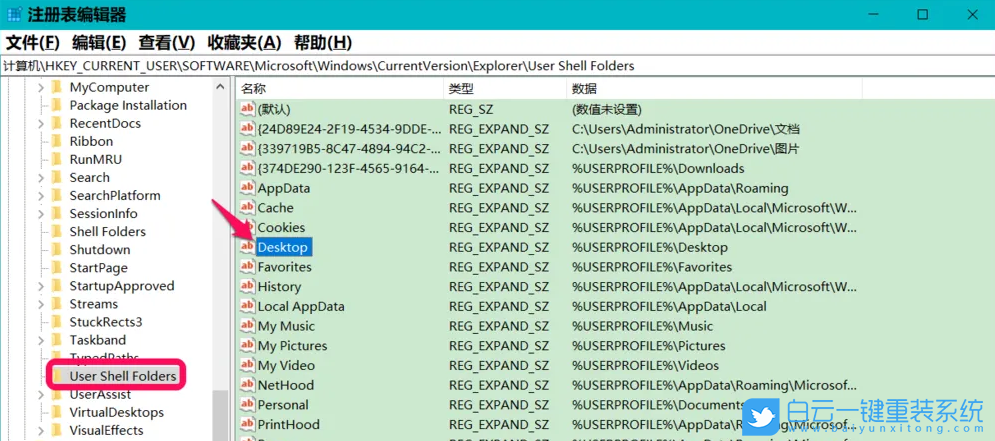The width and height of the screenshot is (995, 441).
Task: Click the Registry Editor app icon in title bar
Action: pyautogui.click(x=13, y=15)
